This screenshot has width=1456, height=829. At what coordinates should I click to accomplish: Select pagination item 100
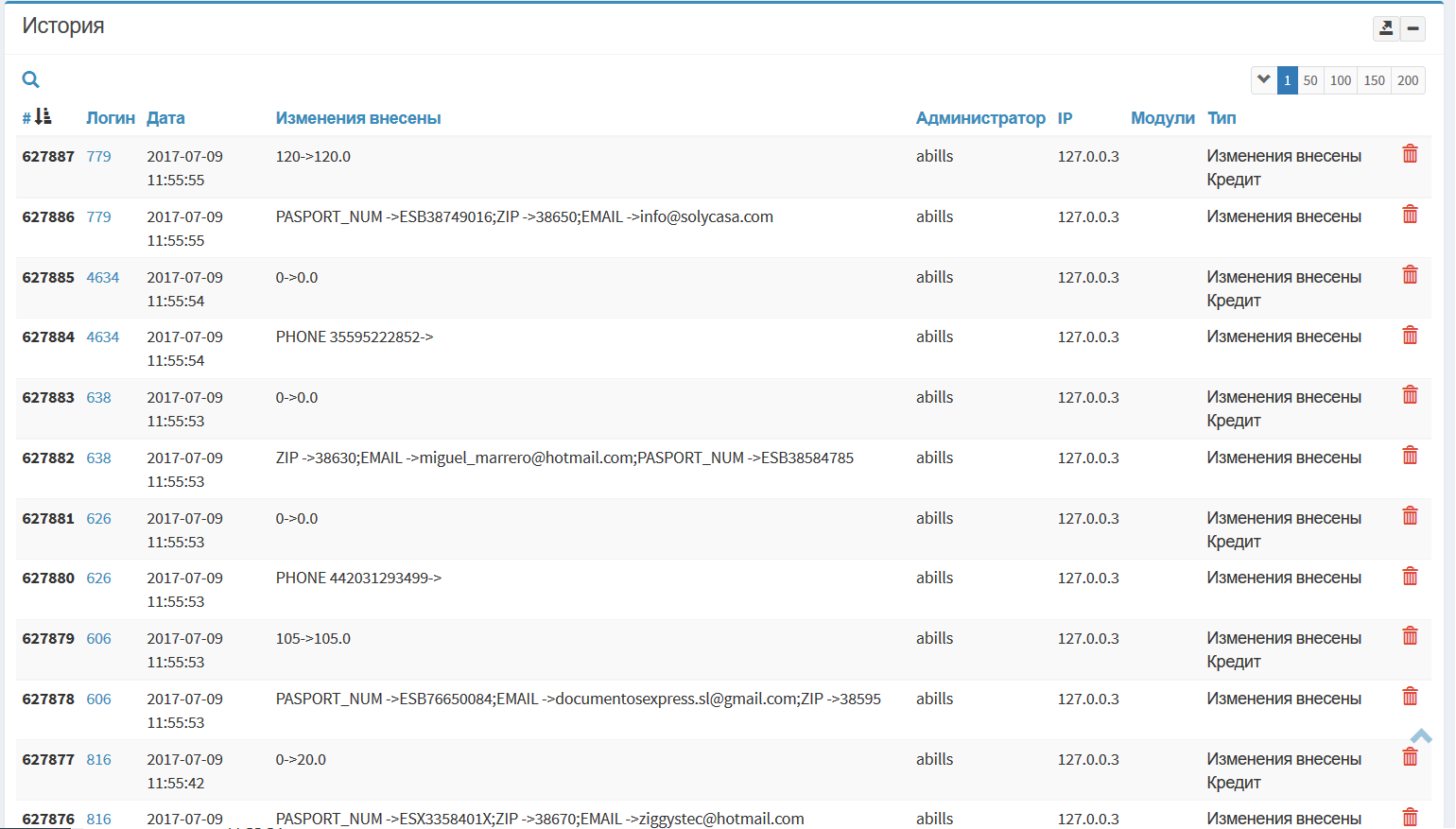click(x=1340, y=80)
